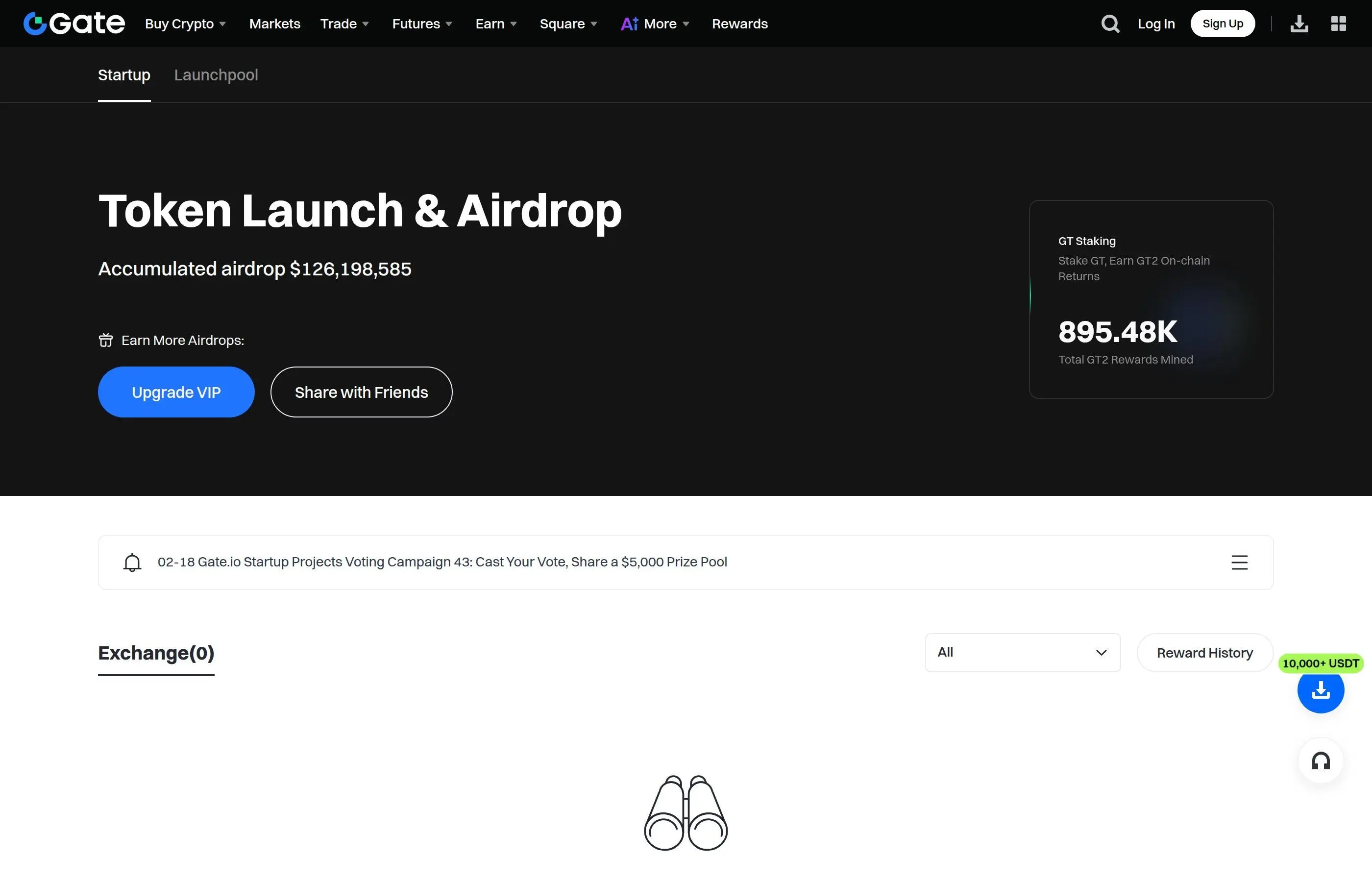
Task: Open the search magnifier icon
Action: [x=1110, y=24]
